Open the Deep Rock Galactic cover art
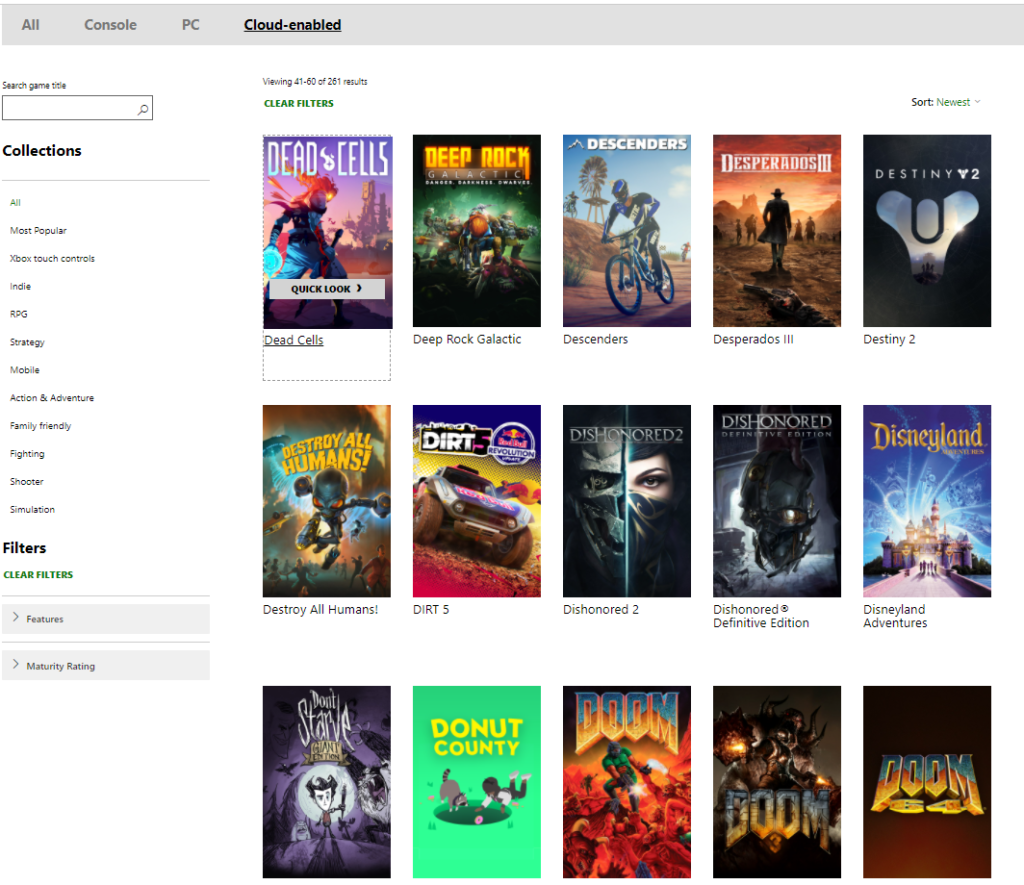 click(476, 231)
